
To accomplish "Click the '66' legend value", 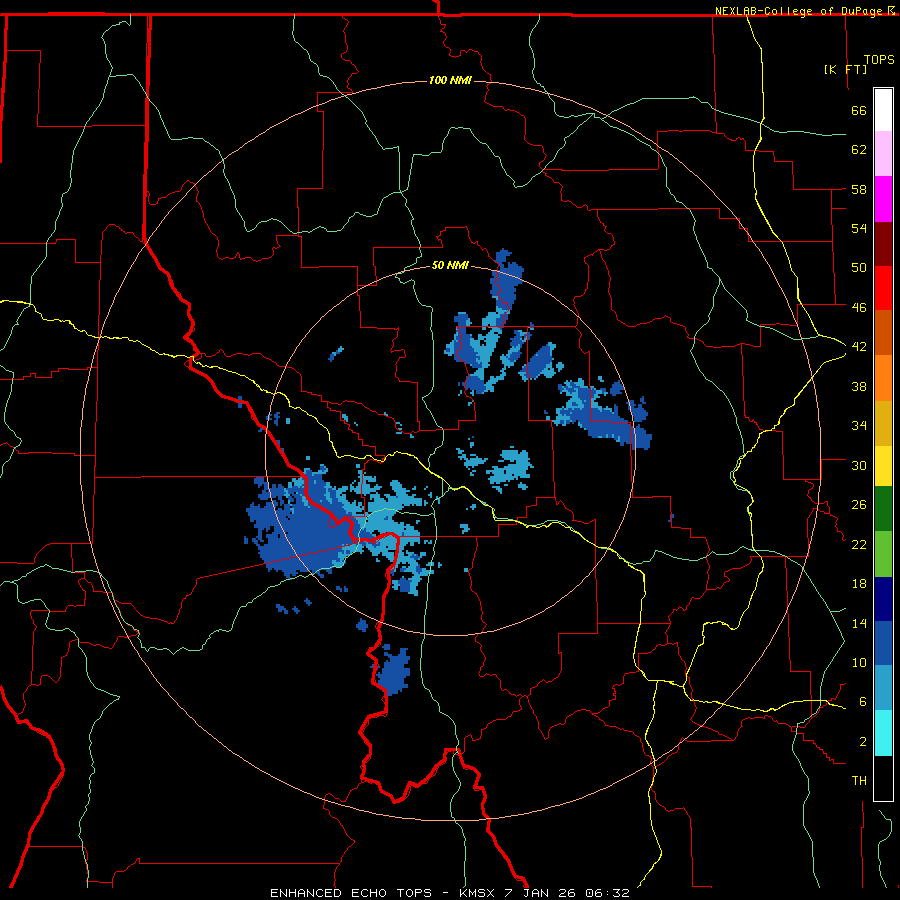I will [x=859, y=111].
